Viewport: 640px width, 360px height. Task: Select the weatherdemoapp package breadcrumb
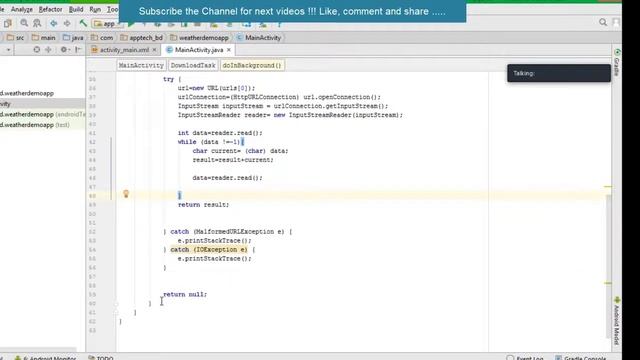click(x=199, y=38)
